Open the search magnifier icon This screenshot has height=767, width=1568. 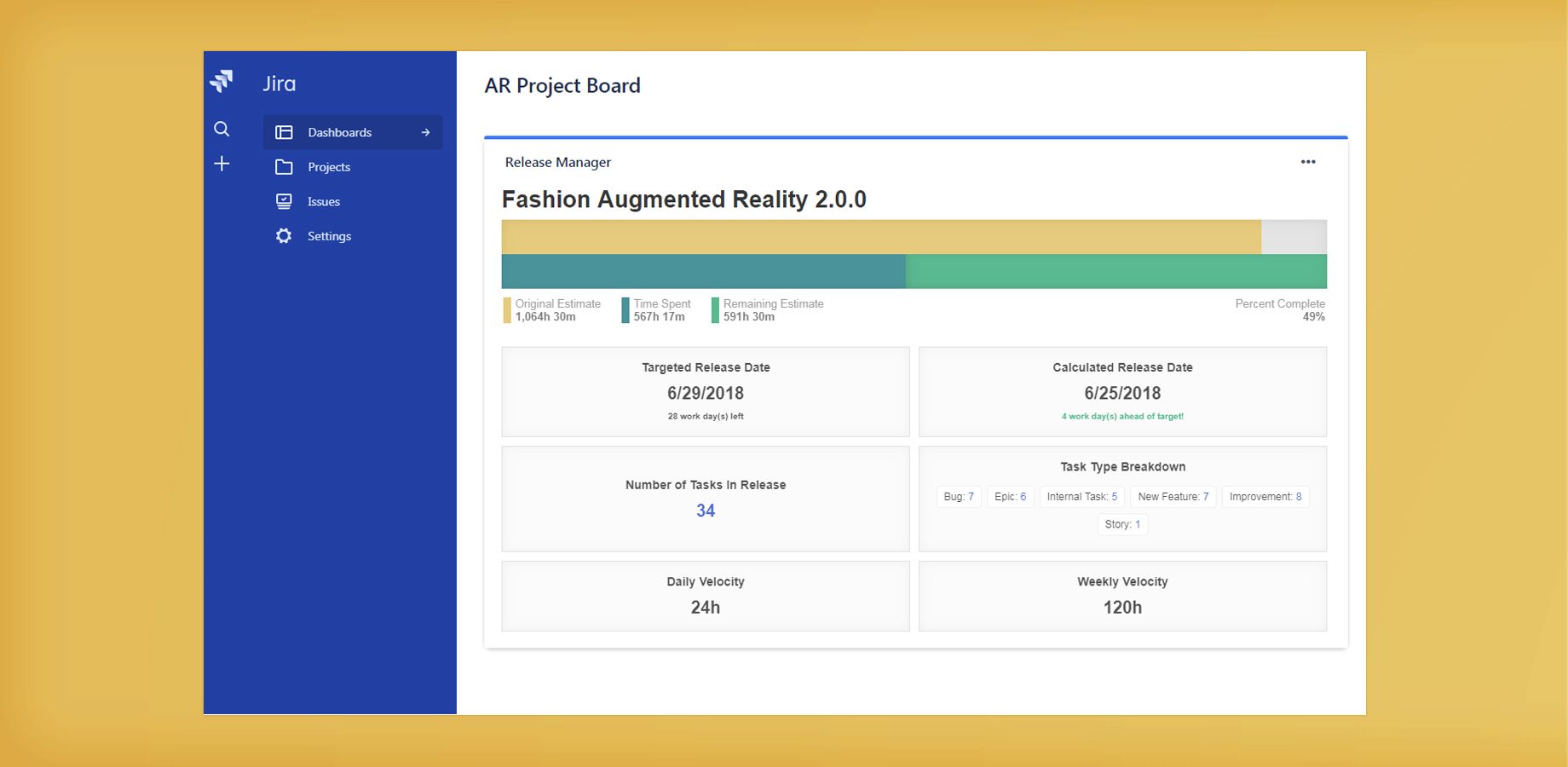[x=222, y=129]
